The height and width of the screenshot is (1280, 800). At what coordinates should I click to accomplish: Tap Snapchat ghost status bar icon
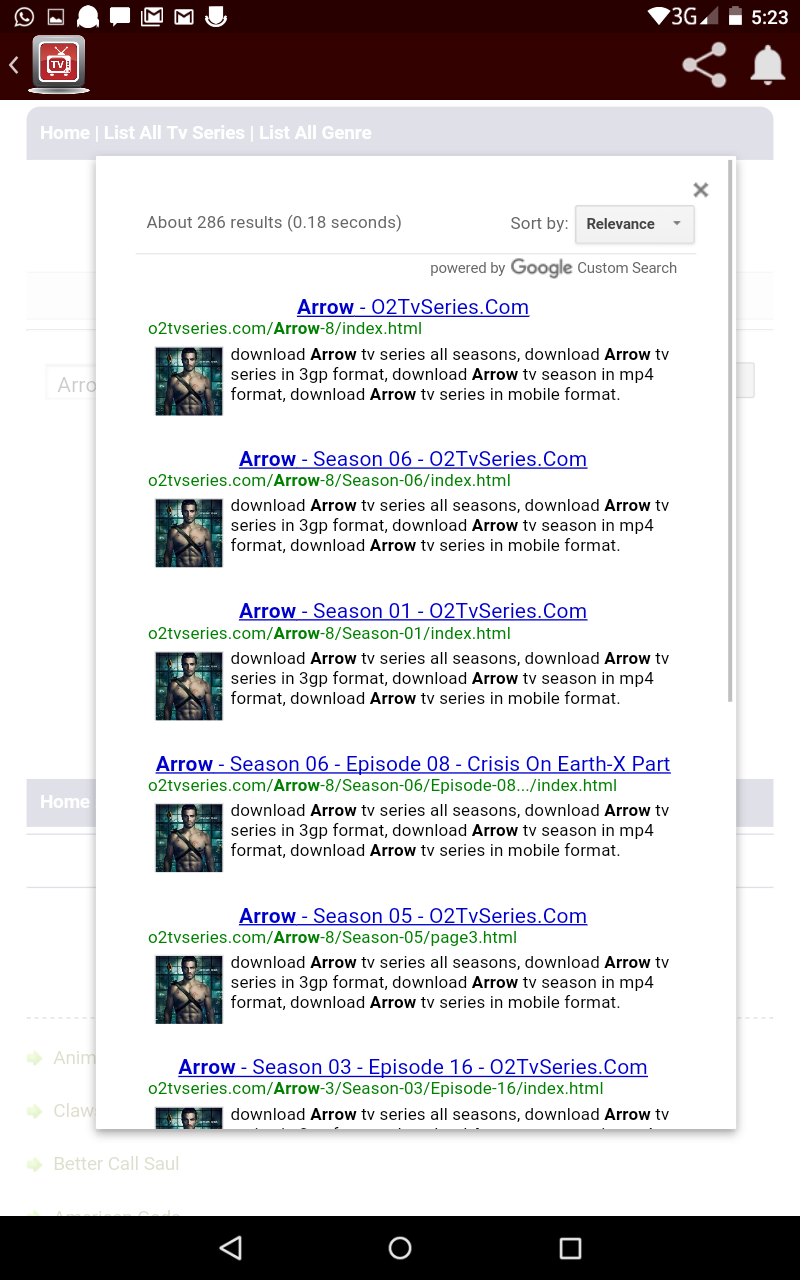(x=88, y=17)
